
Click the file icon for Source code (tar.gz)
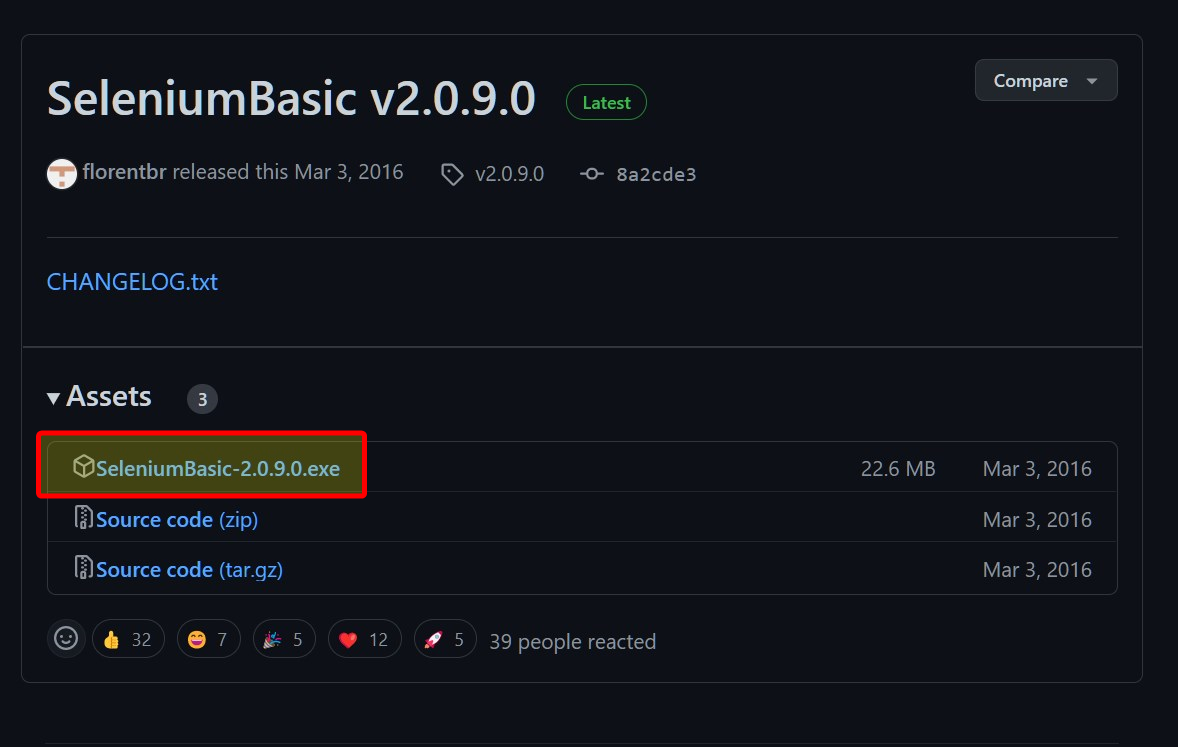(x=83, y=567)
